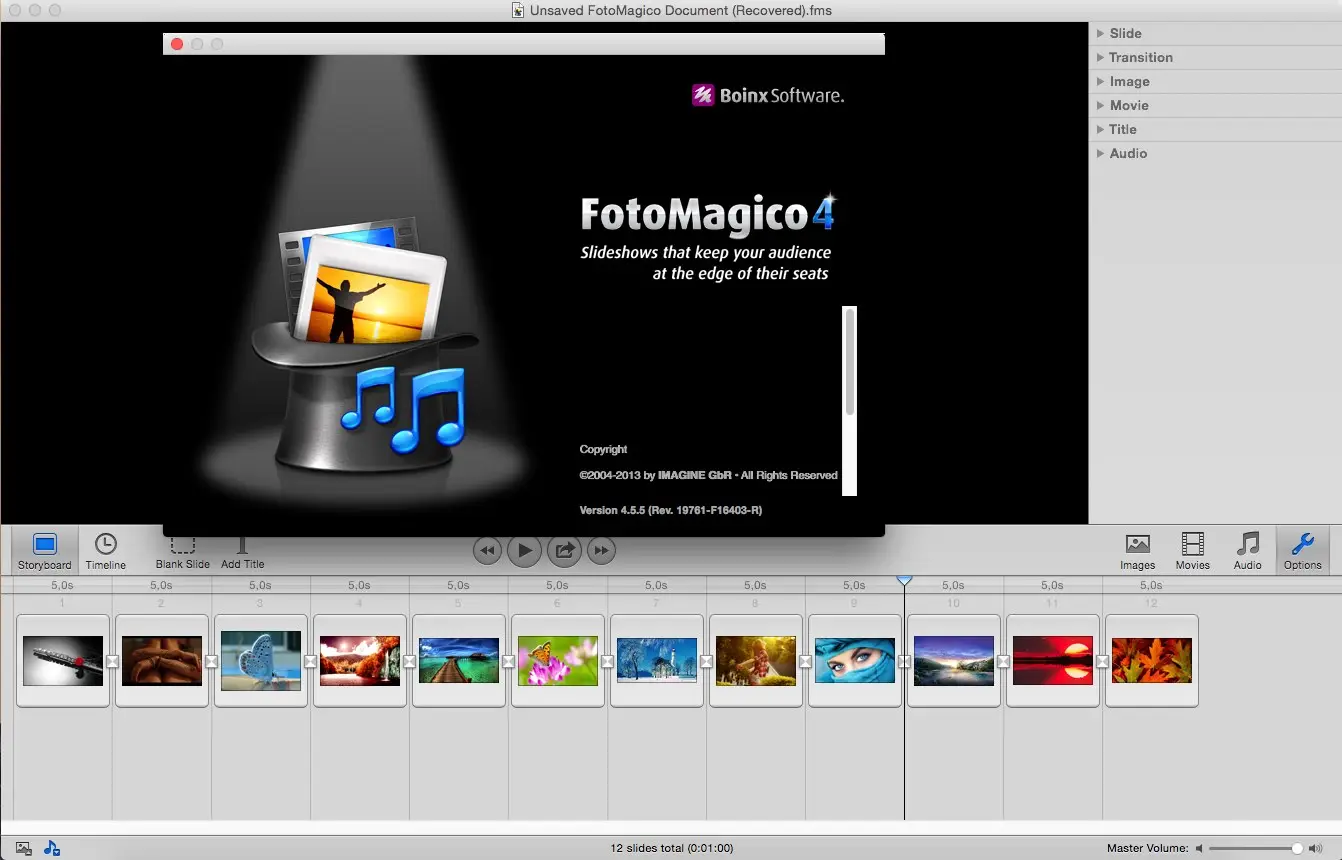Click the rewind playback button
The image size is (1342, 860).
coord(487,550)
